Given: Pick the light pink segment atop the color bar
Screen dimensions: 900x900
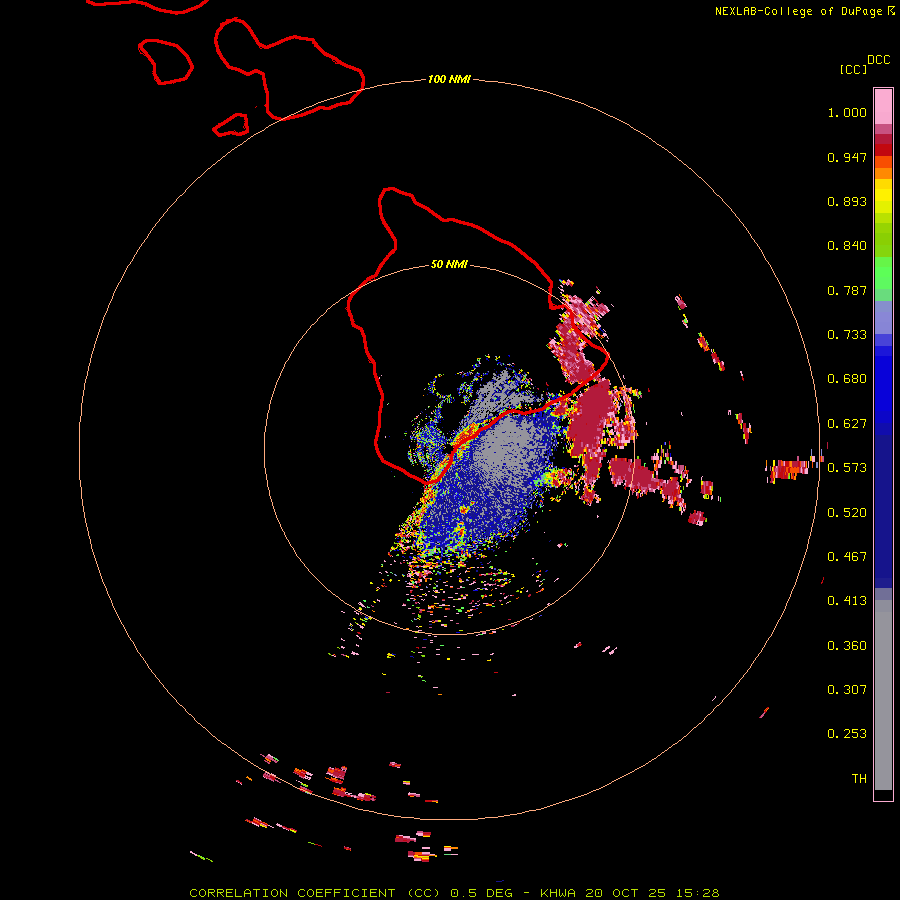Looking at the screenshot, I should [883, 107].
